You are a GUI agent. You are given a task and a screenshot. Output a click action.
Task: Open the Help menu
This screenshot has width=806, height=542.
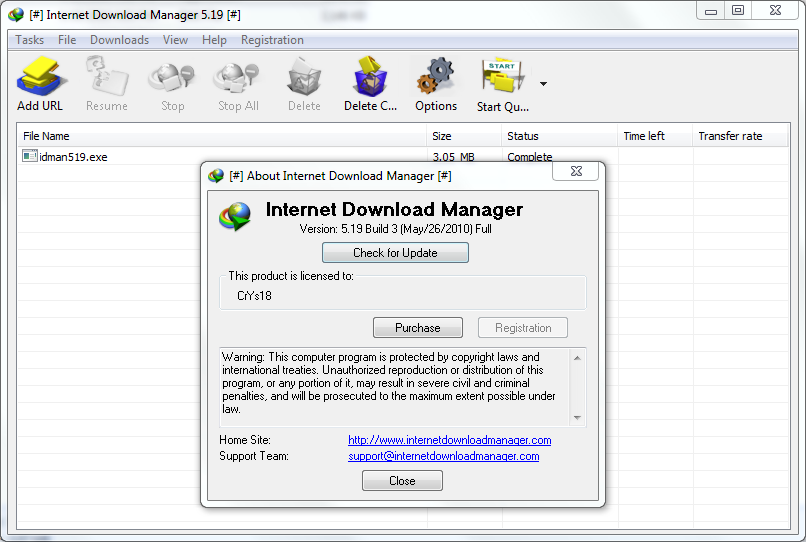(x=214, y=40)
